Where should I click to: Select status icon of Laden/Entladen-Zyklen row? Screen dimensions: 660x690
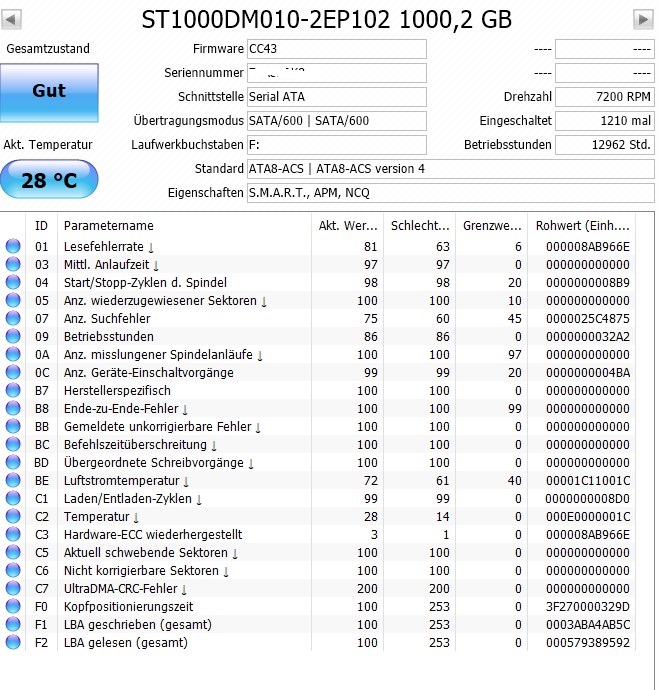pyautogui.click(x=13, y=498)
